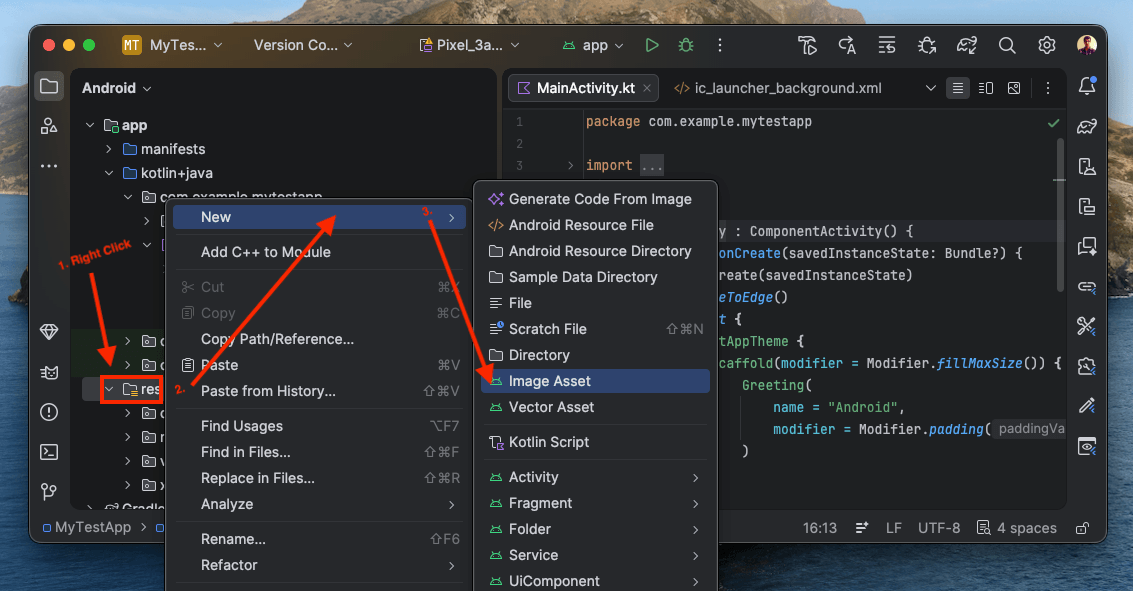The image size is (1133, 591).
Task: Toggle read-only mode via the status bar lock
Action: tap(1081, 527)
